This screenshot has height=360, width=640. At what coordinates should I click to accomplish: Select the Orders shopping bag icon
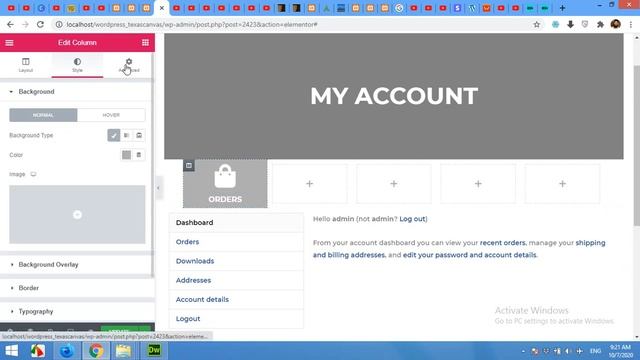click(225, 176)
